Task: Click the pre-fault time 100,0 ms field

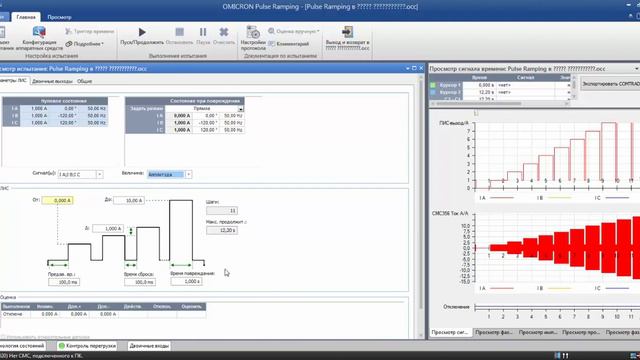Action: pos(64,282)
